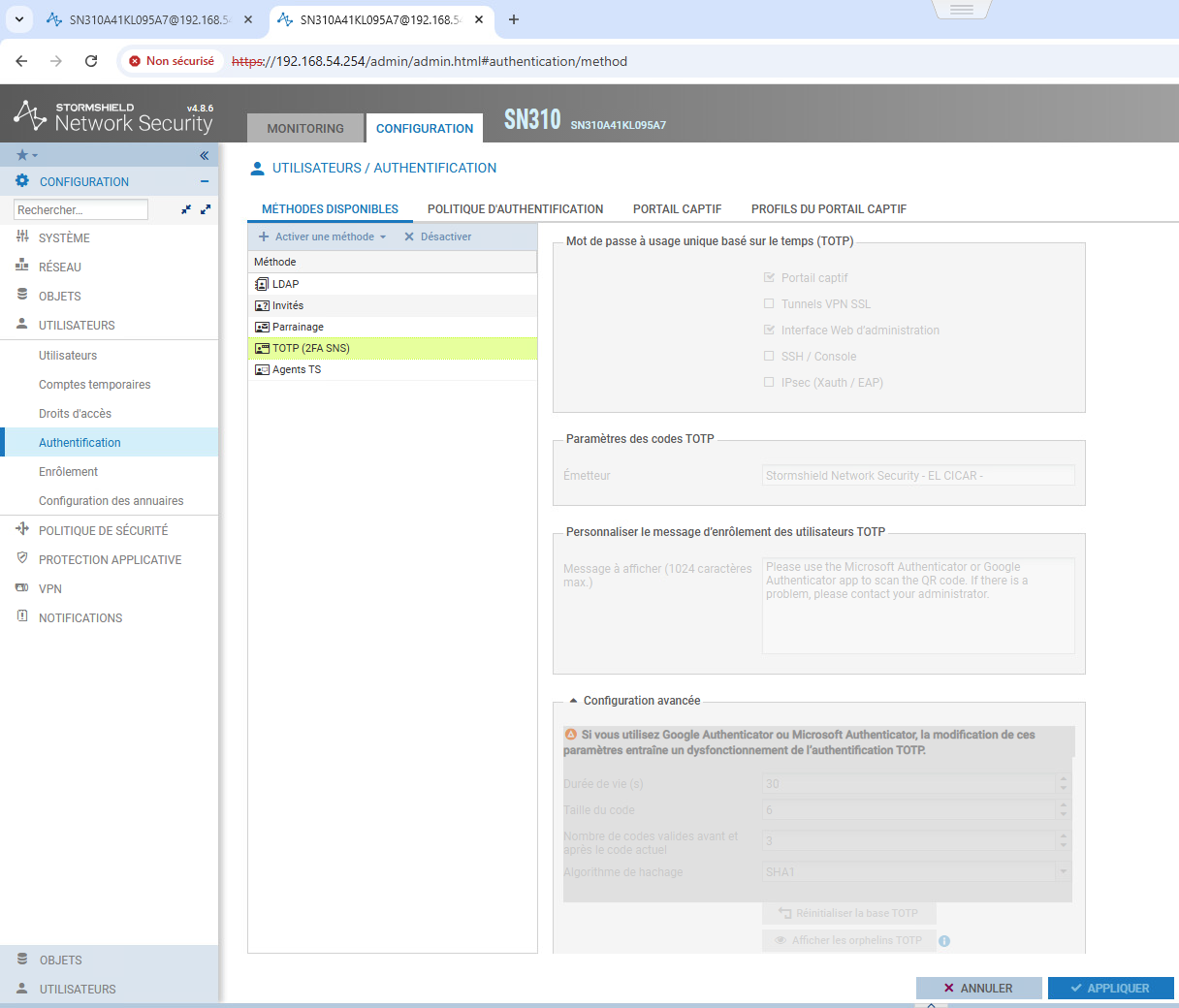This screenshot has height=1008, width=1179.
Task: Click inside the Rechercher search field
Action: [x=80, y=209]
